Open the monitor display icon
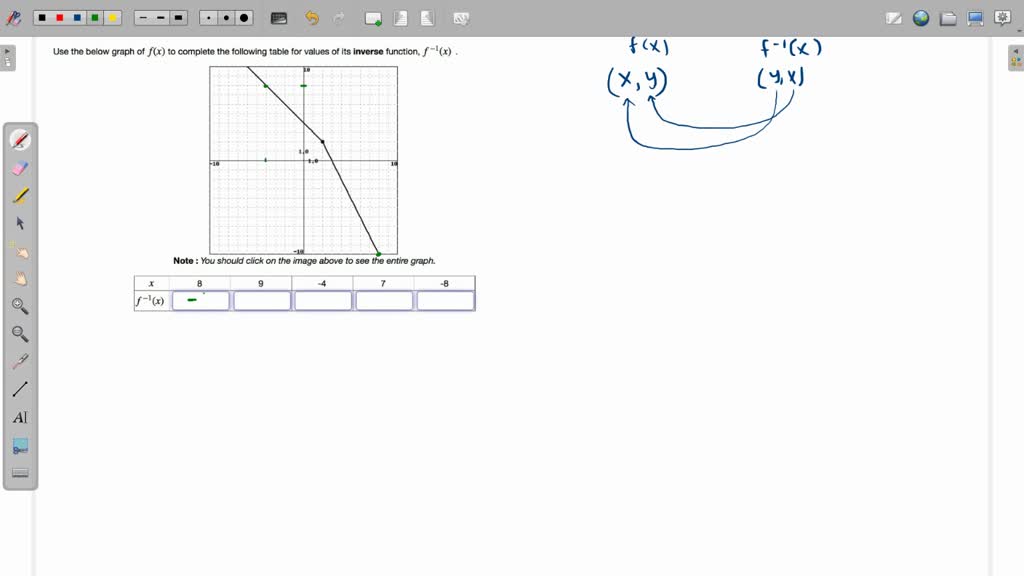Screen dimensions: 1024x576 pos(974,17)
